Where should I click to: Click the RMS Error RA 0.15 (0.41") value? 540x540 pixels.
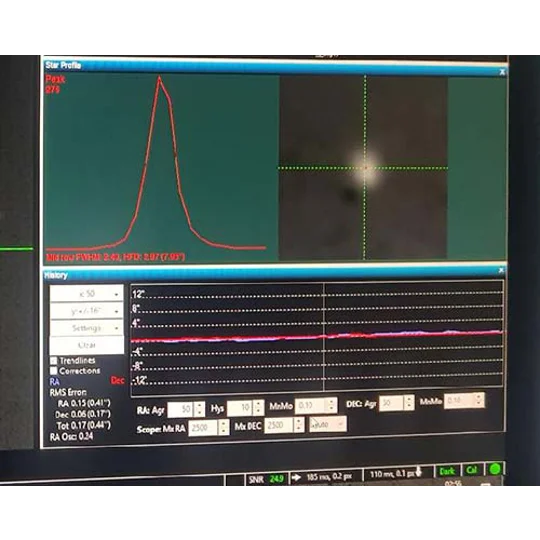[x=84, y=403]
